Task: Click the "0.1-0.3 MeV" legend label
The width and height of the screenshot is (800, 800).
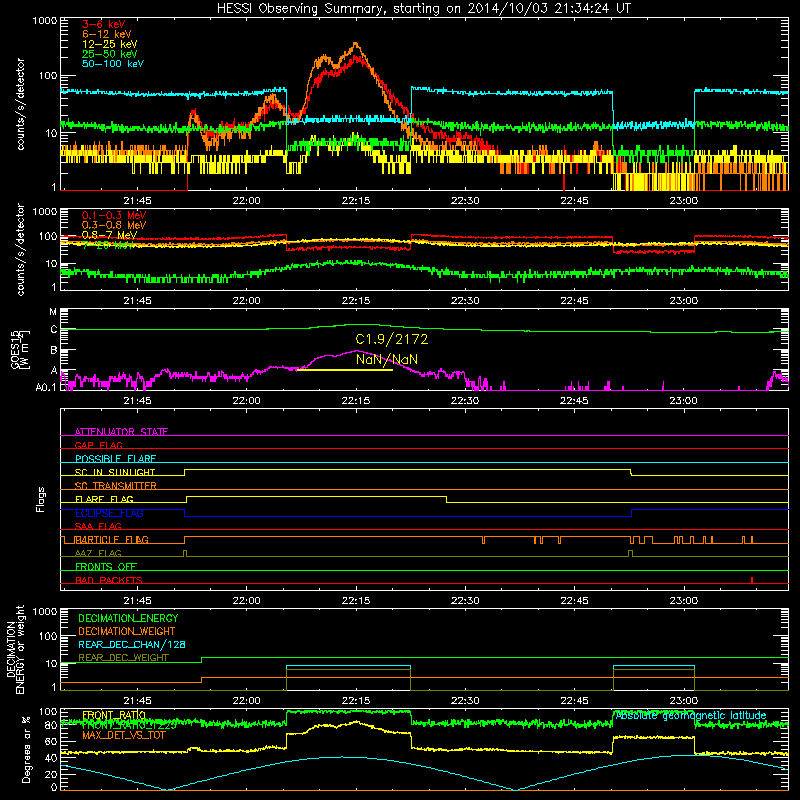Action: pos(114,215)
